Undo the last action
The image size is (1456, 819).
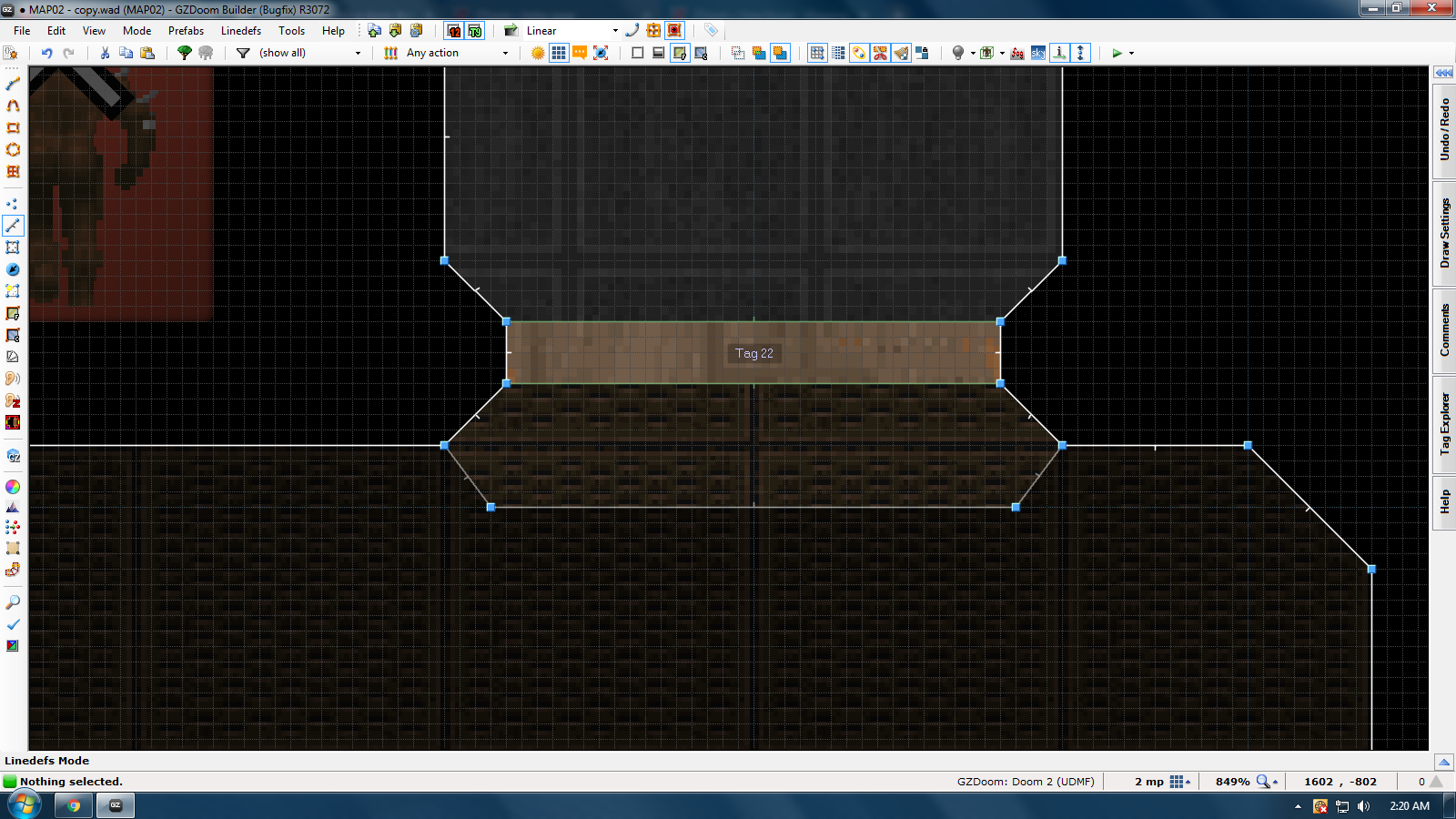click(46, 53)
